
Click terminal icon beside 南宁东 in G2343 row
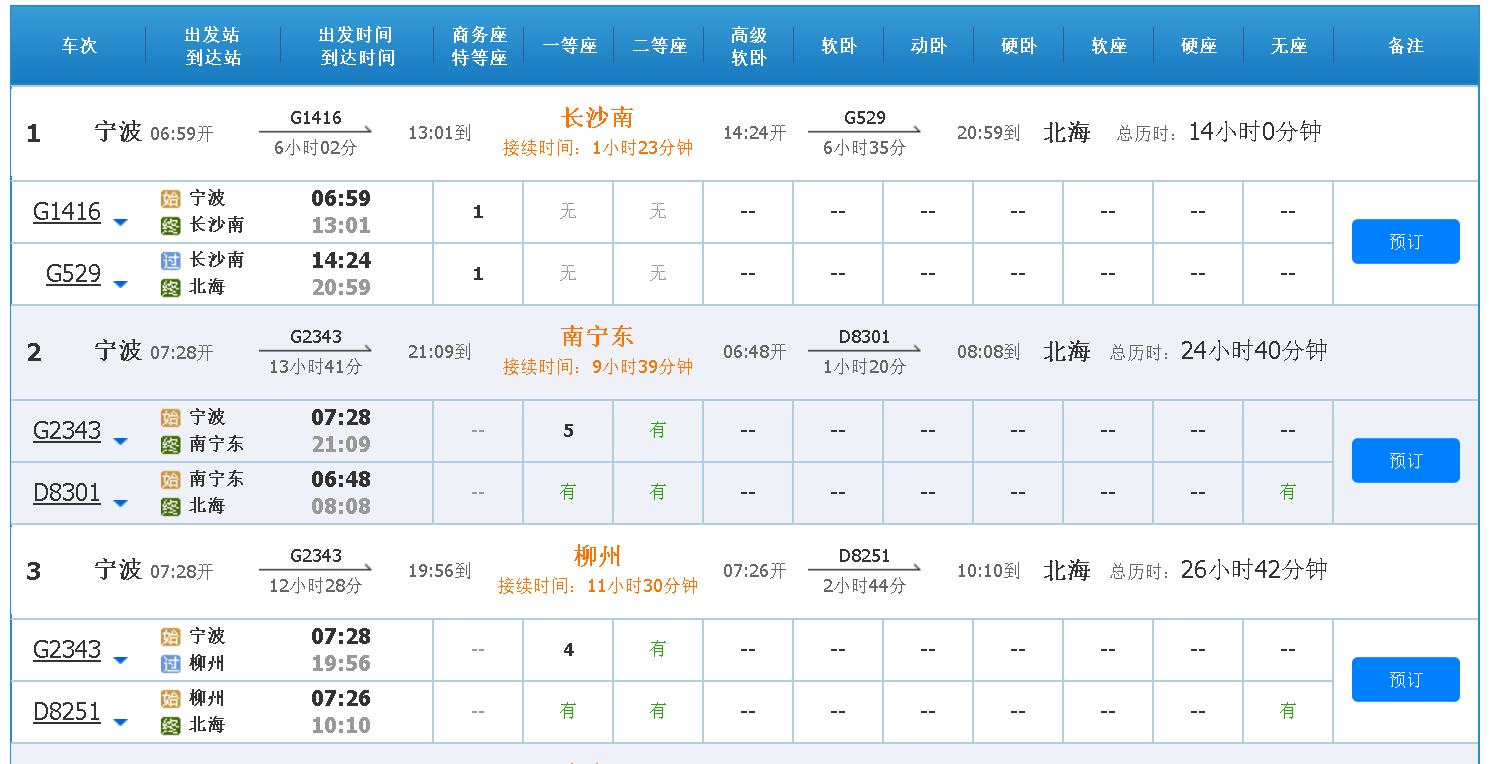coord(171,444)
